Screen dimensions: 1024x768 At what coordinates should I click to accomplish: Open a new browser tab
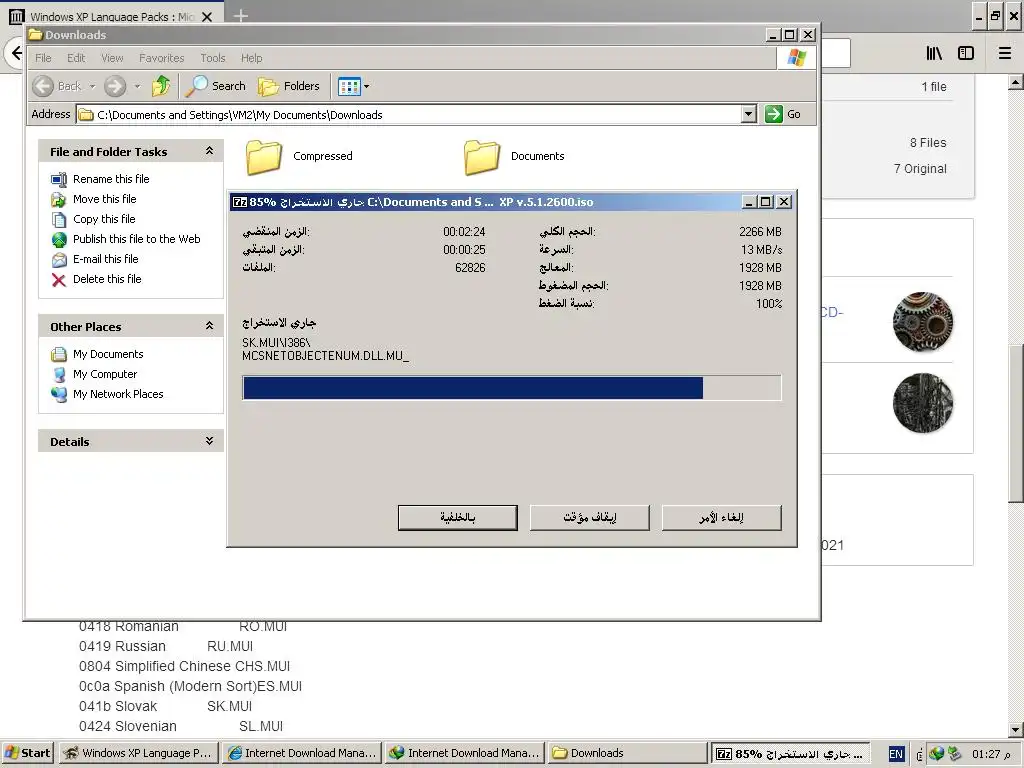click(x=240, y=15)
